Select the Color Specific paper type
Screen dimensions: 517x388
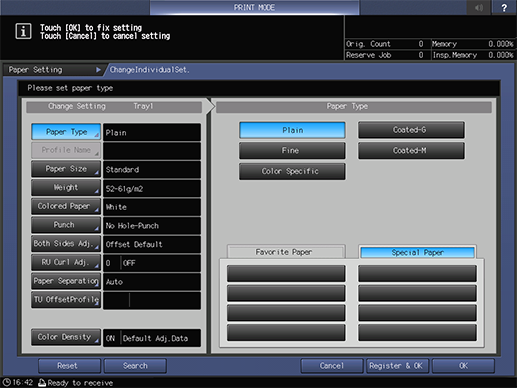(x=292, y=171)
